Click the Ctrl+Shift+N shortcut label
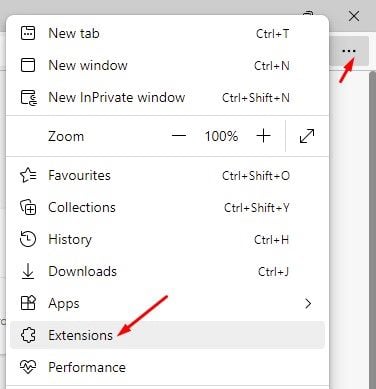This screenshot has height=389, width=376. click(x=256, y=98)
